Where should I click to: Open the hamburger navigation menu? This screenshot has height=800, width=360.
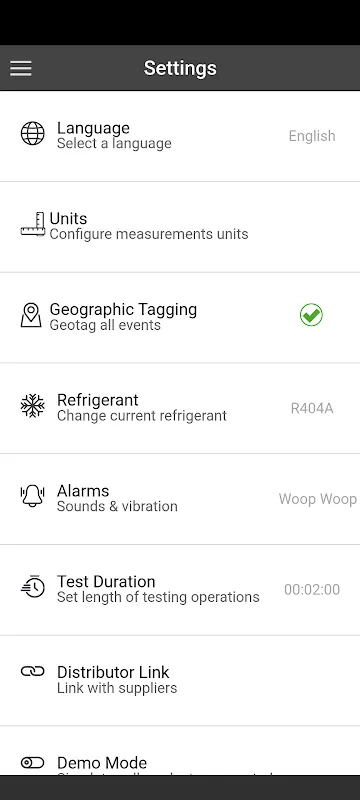(21, 68)
